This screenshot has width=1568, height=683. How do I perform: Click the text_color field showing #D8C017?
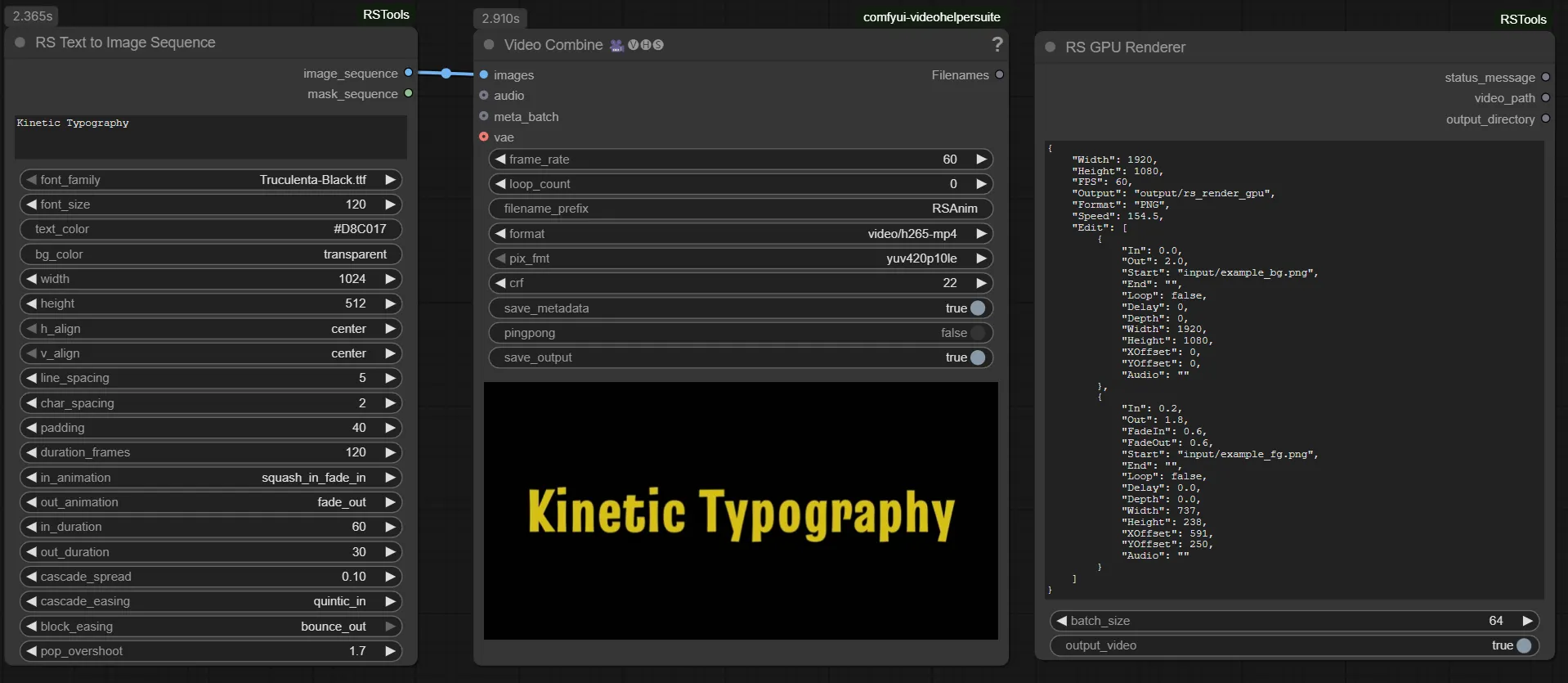click(x=211, y=229)
